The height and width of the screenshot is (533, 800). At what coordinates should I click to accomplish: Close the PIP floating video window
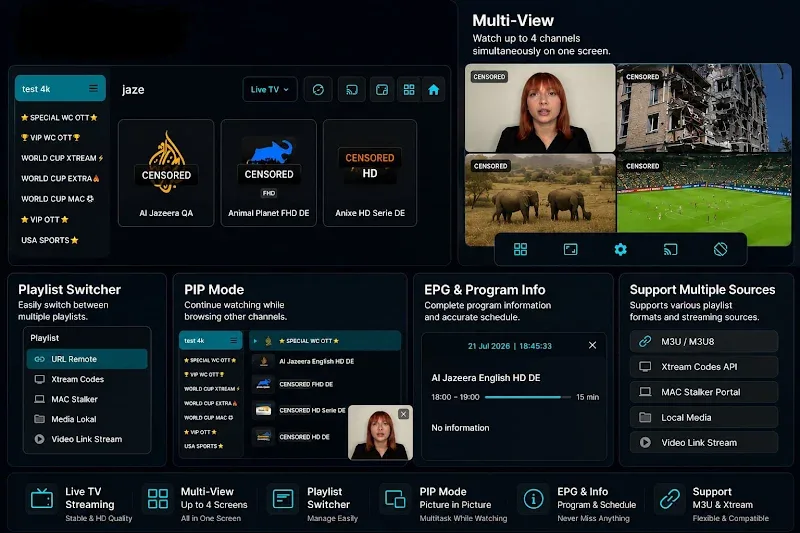point(404,414)
